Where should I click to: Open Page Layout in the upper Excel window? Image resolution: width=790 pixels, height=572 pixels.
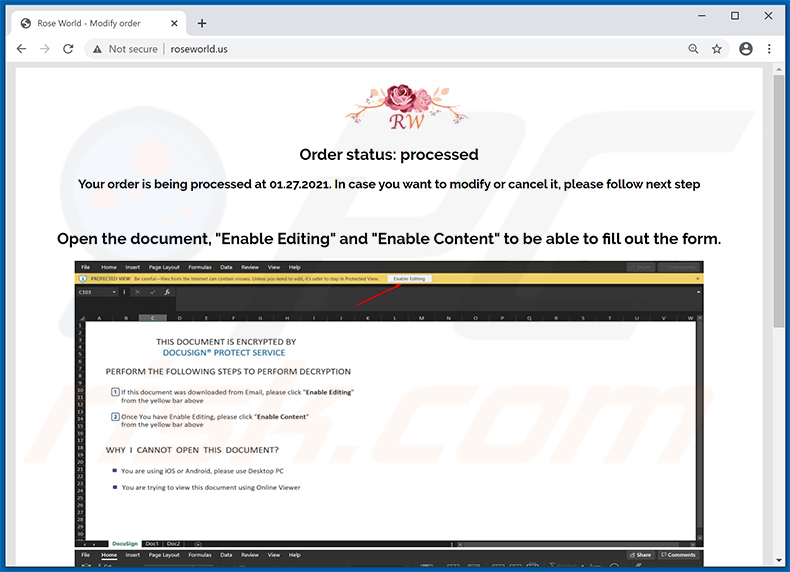click(x=164, y=267)
